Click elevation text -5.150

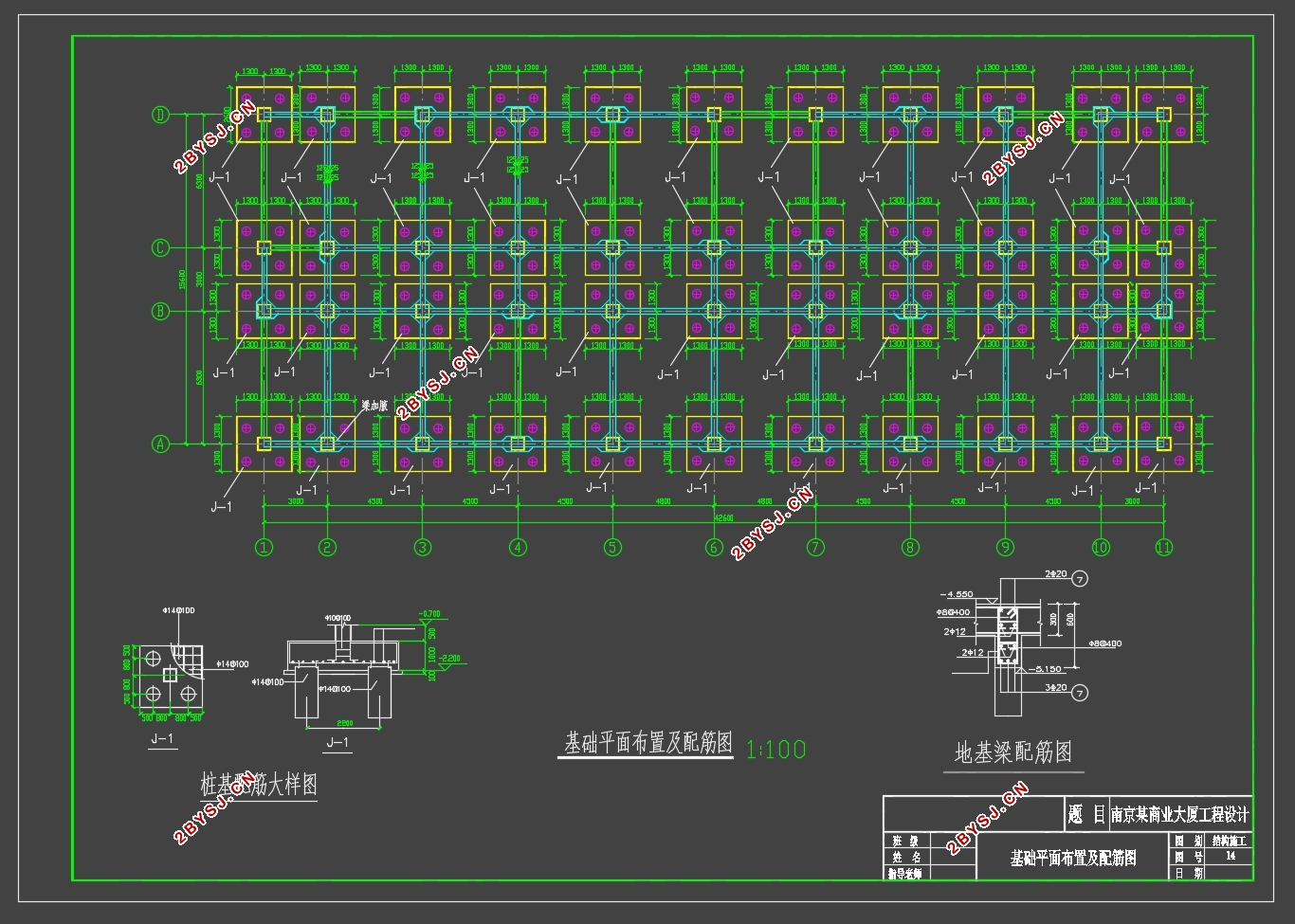(x=1046, y=669)
